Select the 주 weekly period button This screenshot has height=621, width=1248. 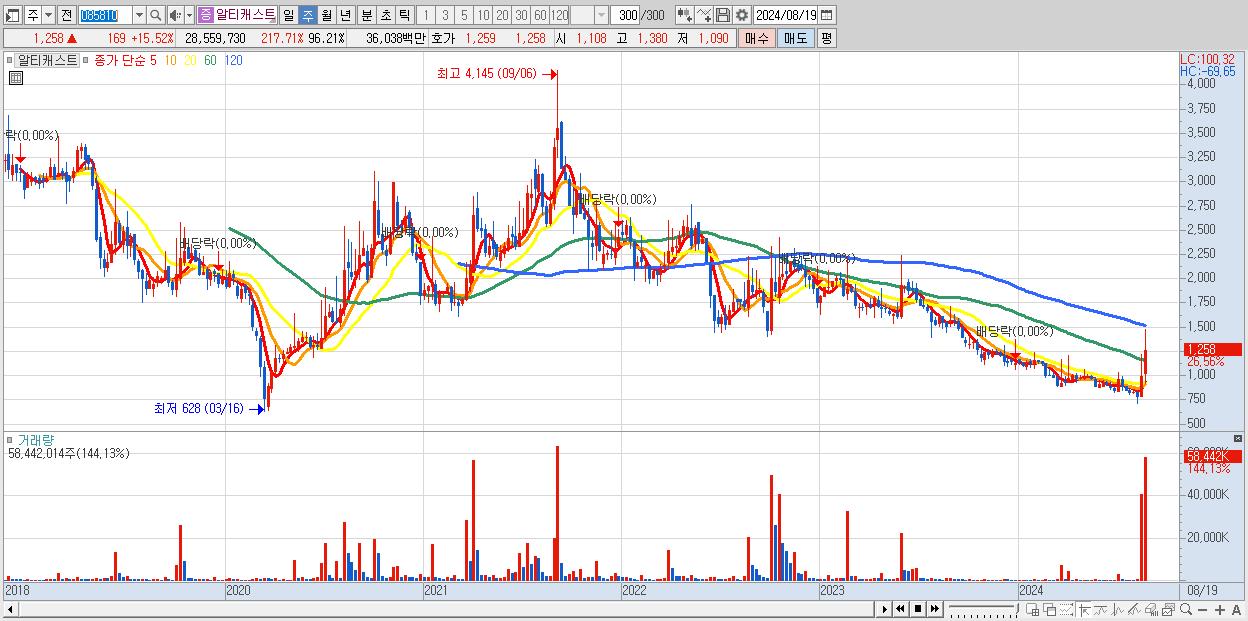pyautogui.click(x=308, y=15)
